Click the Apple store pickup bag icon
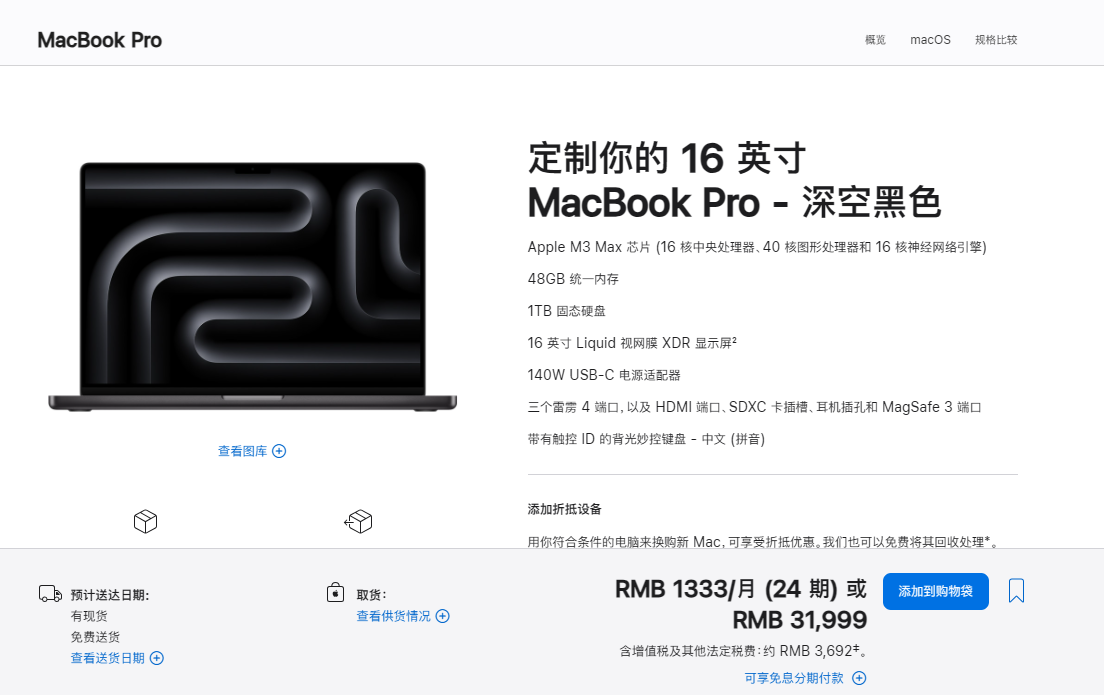Viewport: 1104px width, 695px height. (x=335, y=592)
